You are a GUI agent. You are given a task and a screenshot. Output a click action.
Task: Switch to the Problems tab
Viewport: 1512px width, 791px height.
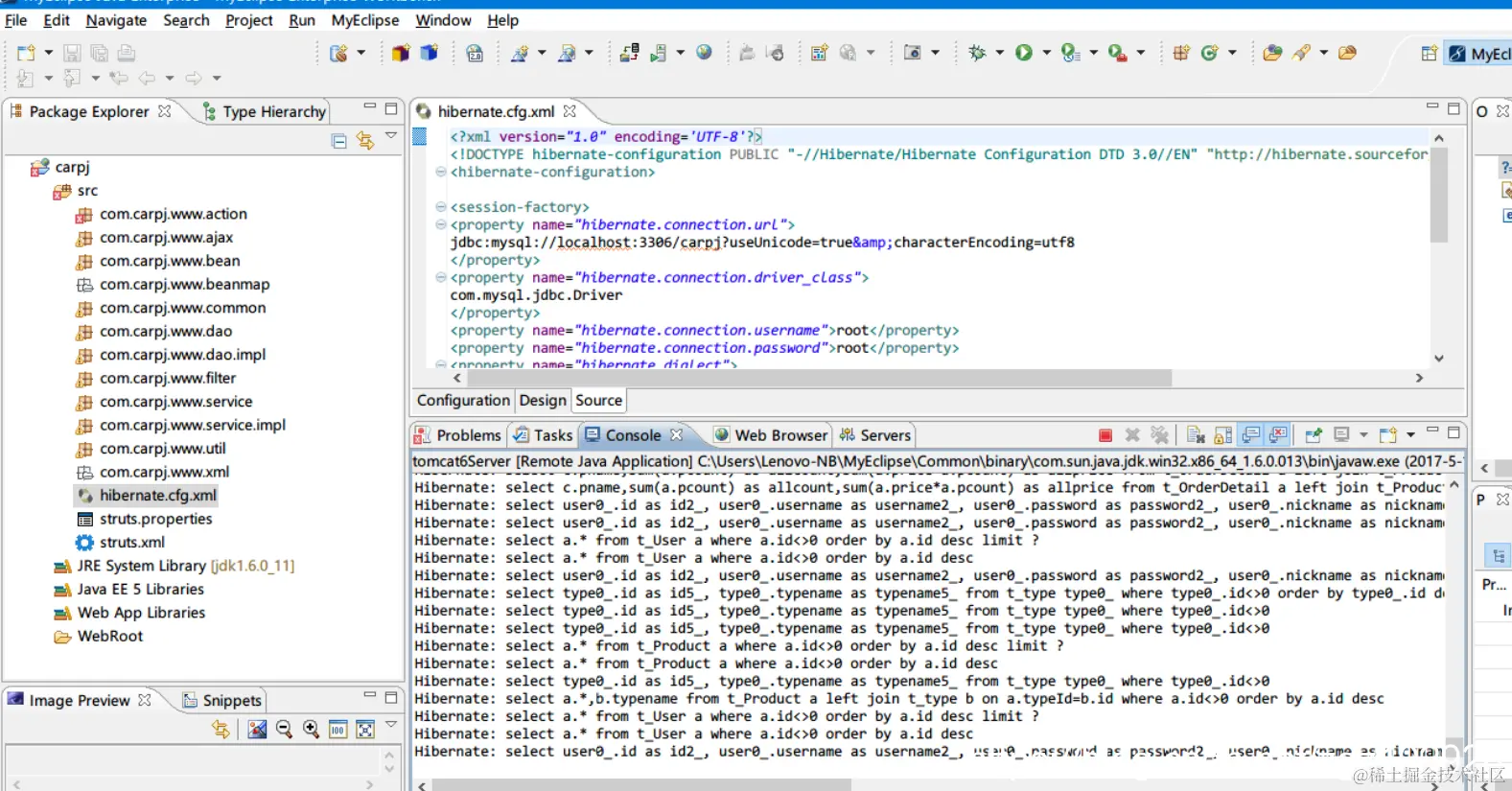click(458, 435)
